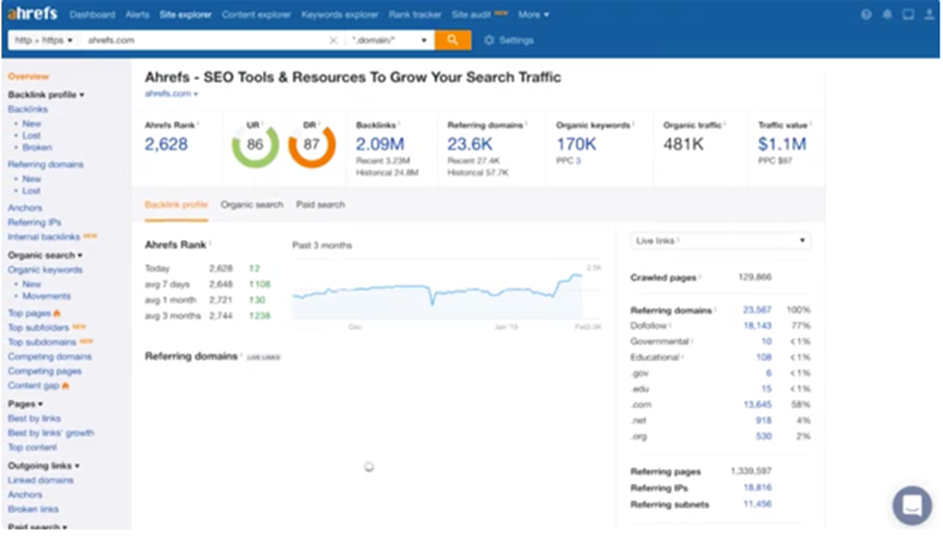The image size is (943, 546).
Task: Open Referring IPs in the sidebar
Action: pyautogui.click(x=34, y=222)
